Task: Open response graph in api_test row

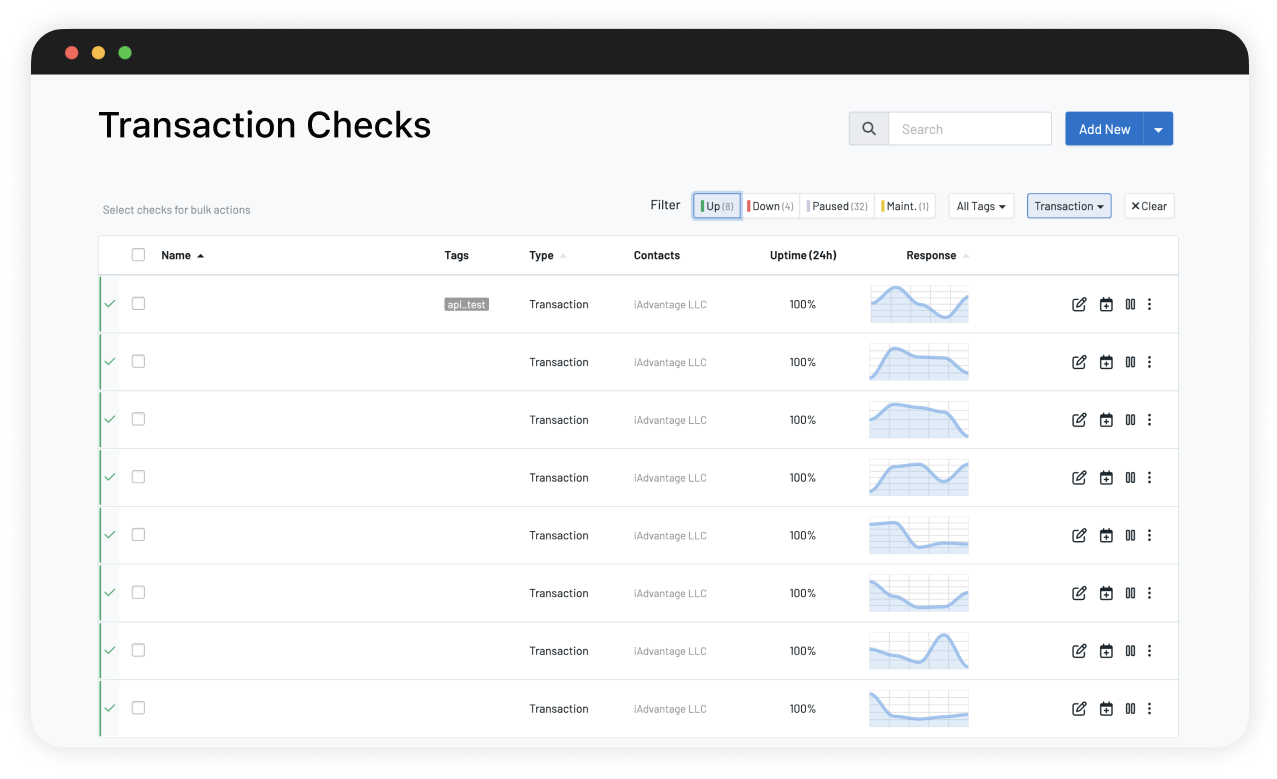Action: tap(919, 304)
